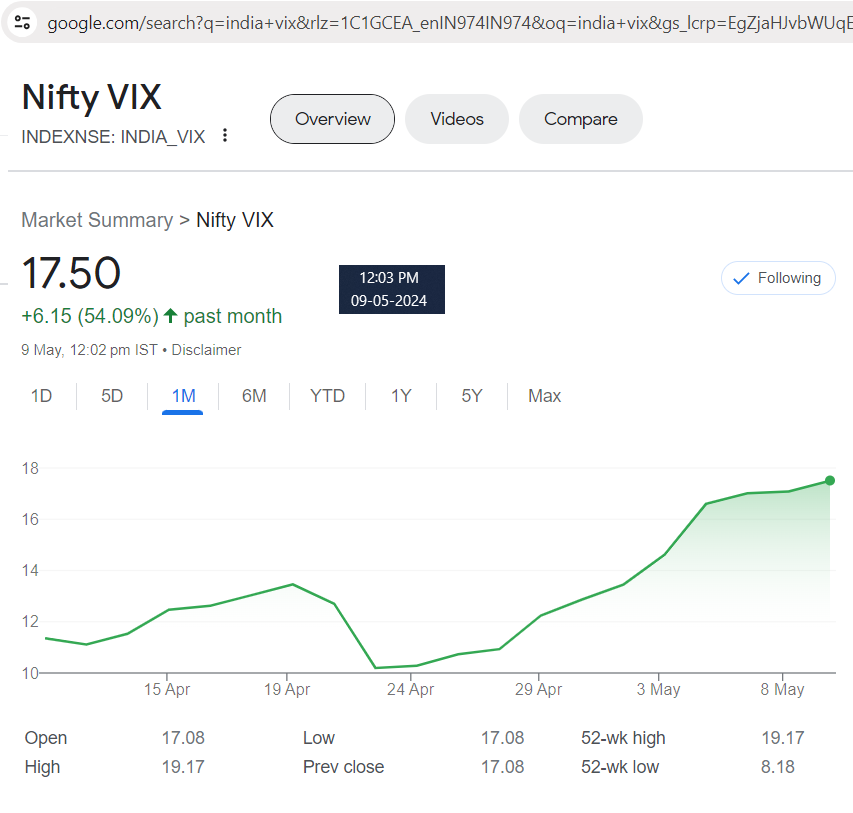Click the green up arrow near past month
Image resolution: width=853 pixels, height=813 pixels.
click(x=170, y=316)
